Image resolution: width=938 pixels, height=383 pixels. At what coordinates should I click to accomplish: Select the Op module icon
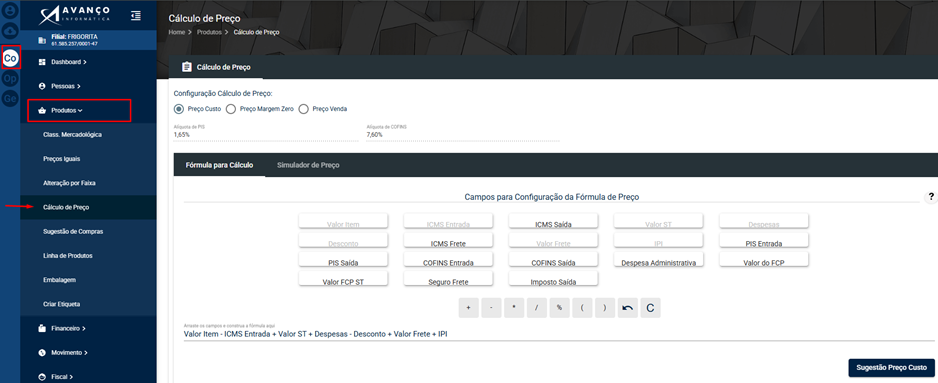click(10, 78)
